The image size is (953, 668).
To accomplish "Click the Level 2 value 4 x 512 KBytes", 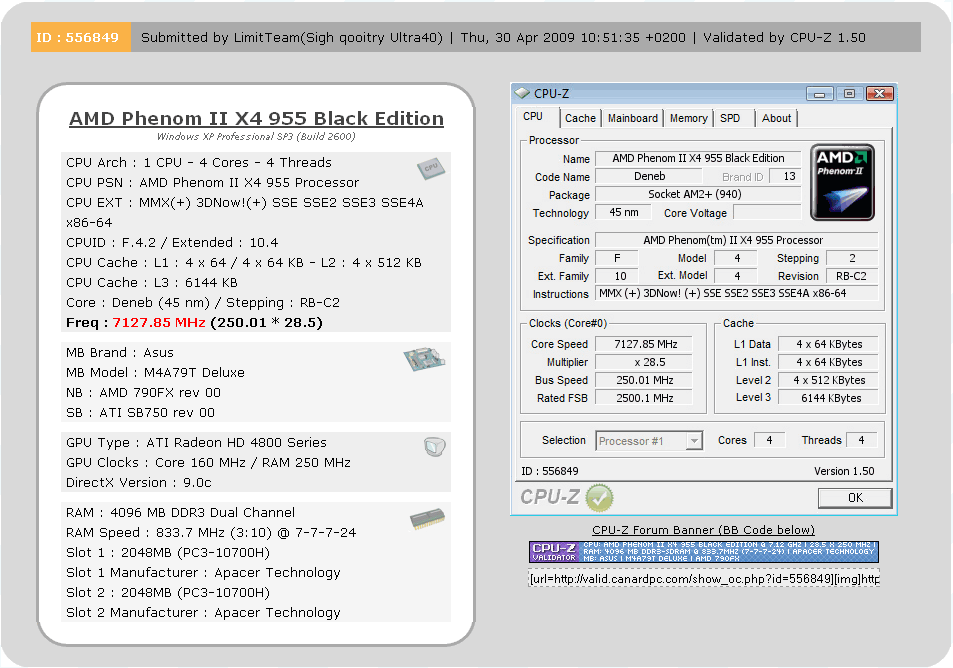I will (x=828, y=380).
